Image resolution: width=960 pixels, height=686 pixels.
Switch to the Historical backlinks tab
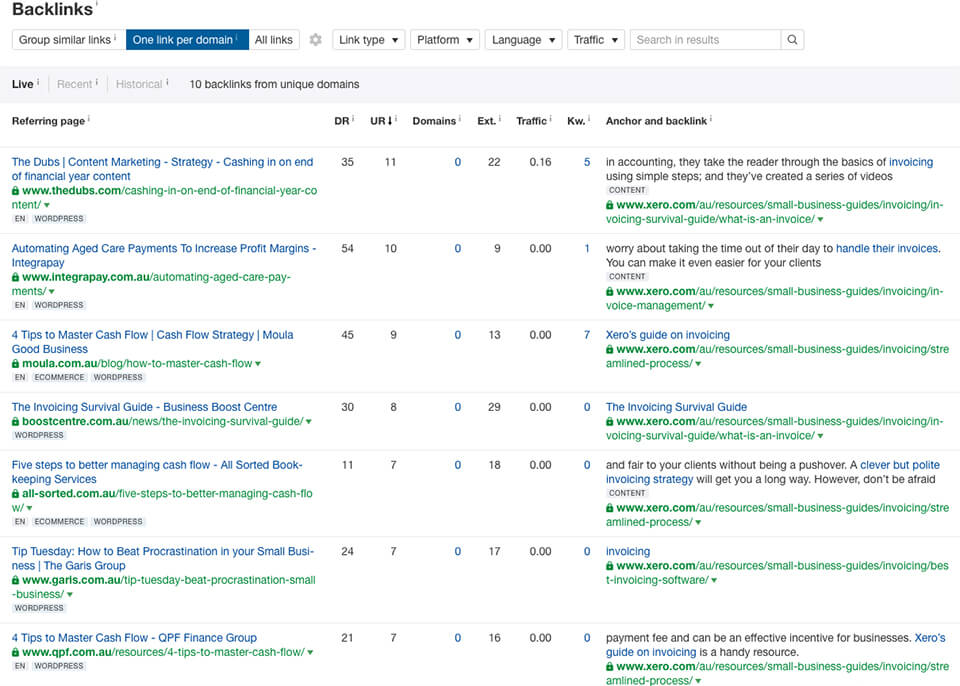[139, 84]
